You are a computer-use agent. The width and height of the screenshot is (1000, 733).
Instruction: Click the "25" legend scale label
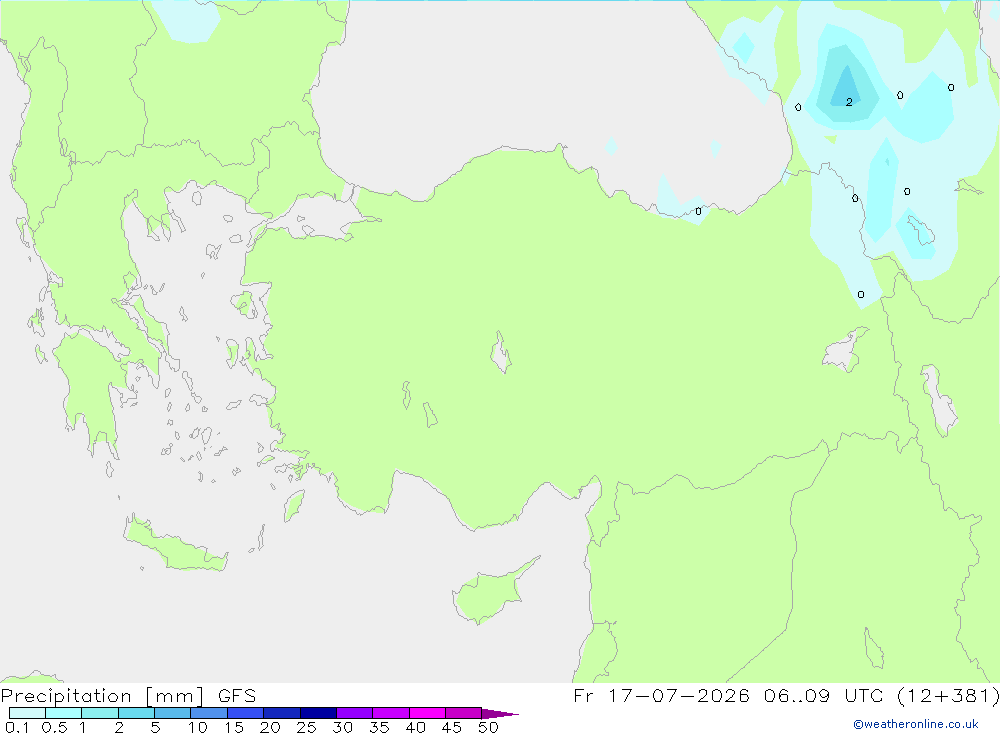pos(307,727)
